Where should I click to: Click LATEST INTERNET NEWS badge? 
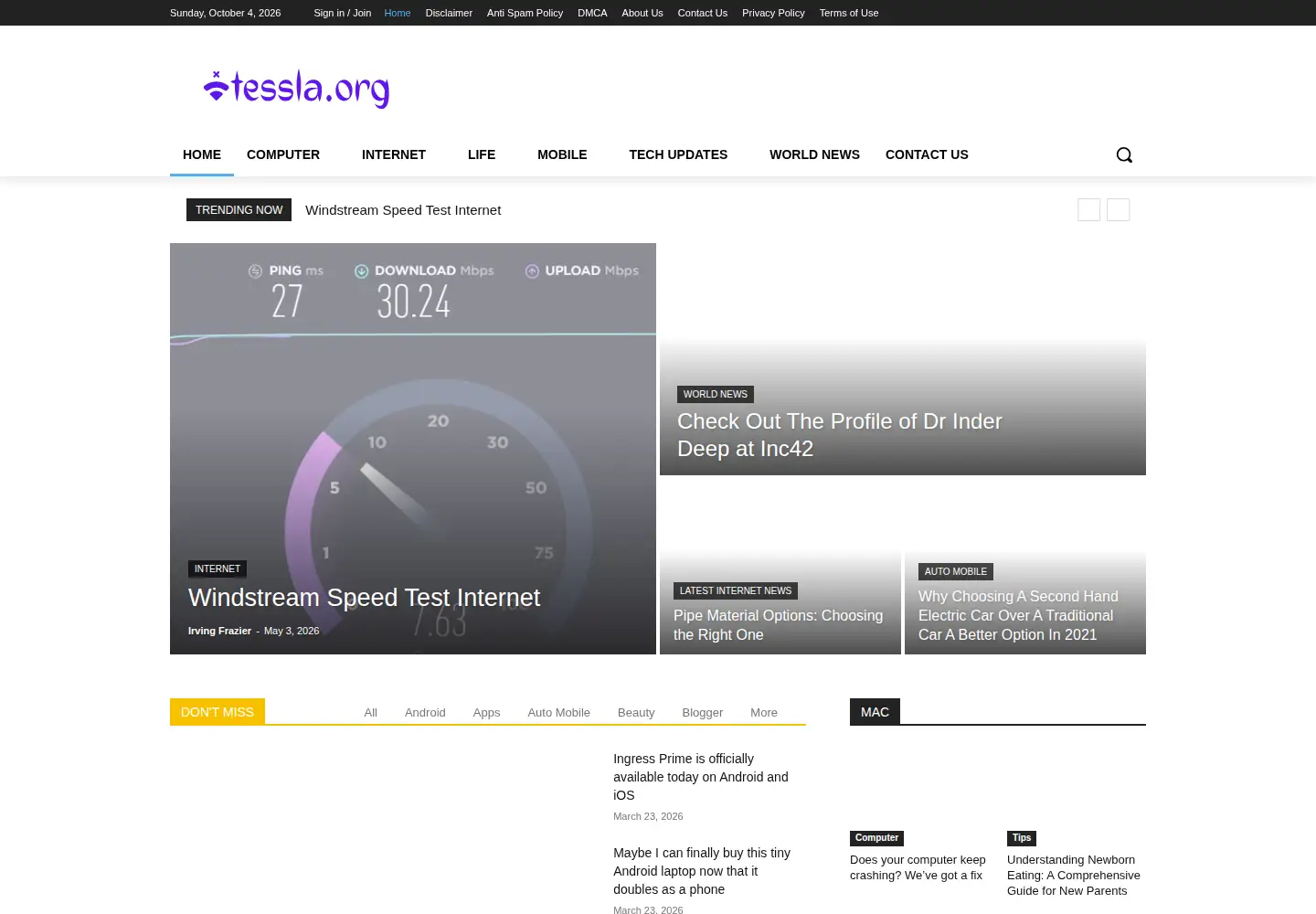736,590
